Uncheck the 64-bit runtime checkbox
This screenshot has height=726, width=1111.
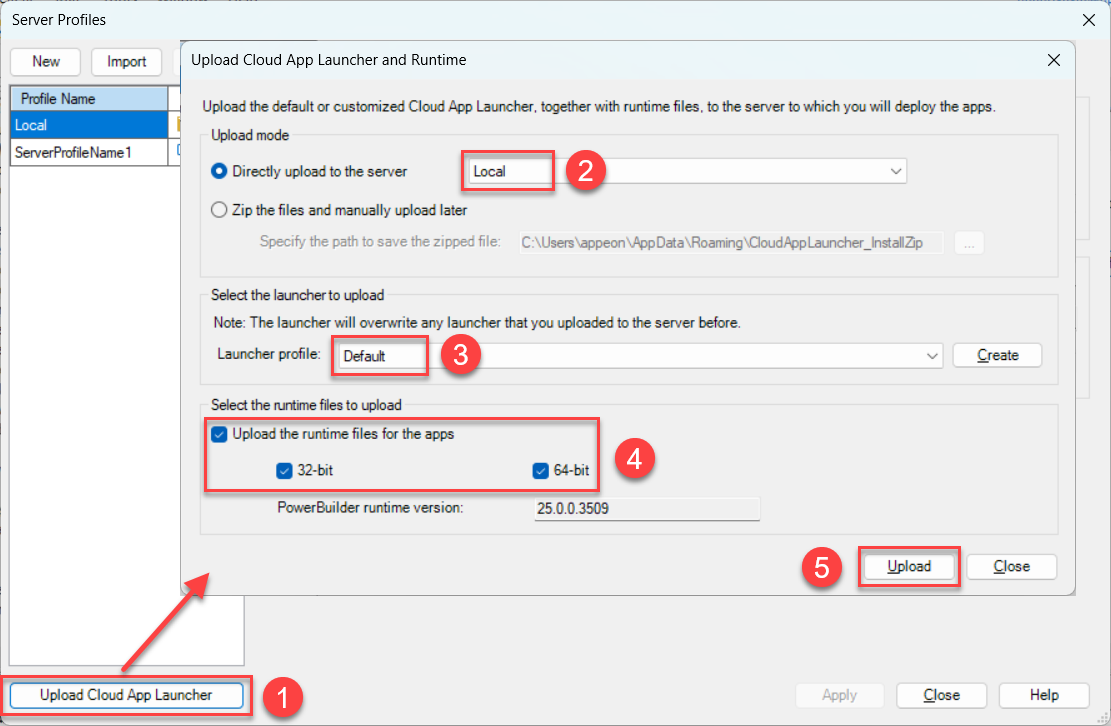pyautogui.click(x=540, y=470)
